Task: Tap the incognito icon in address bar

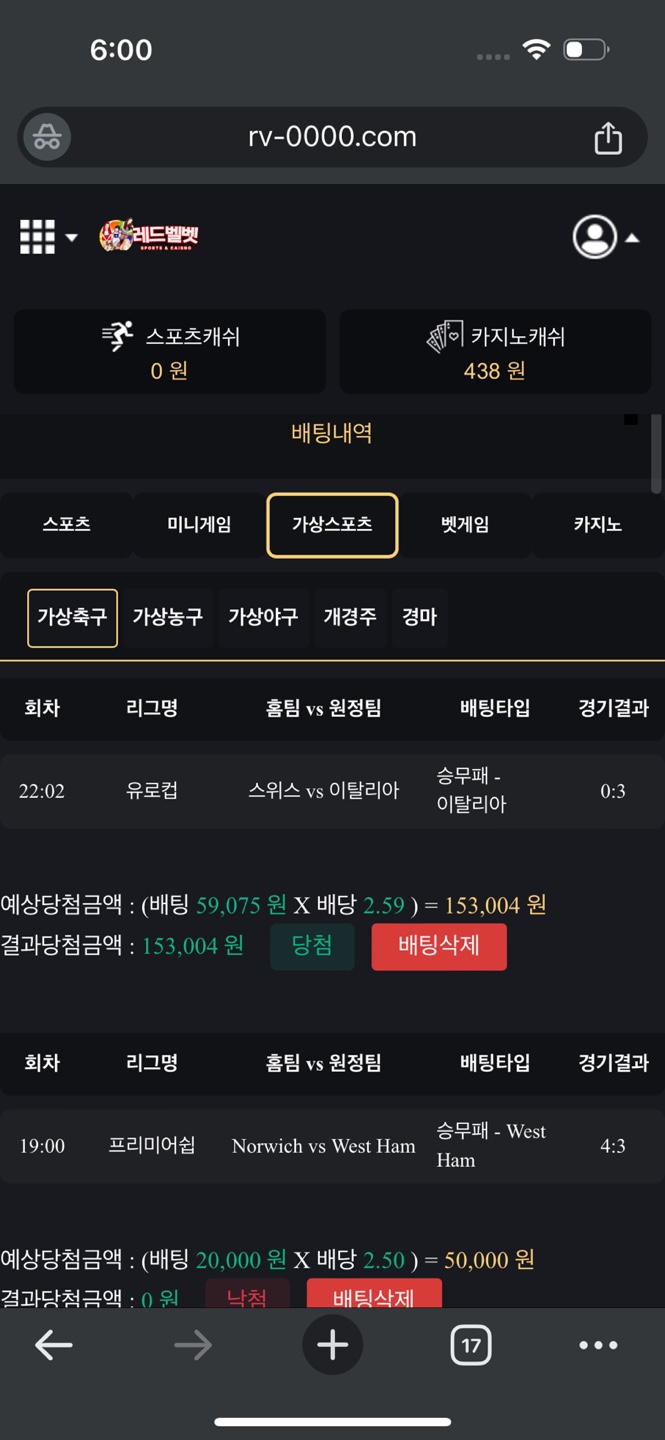Action: 47,138
